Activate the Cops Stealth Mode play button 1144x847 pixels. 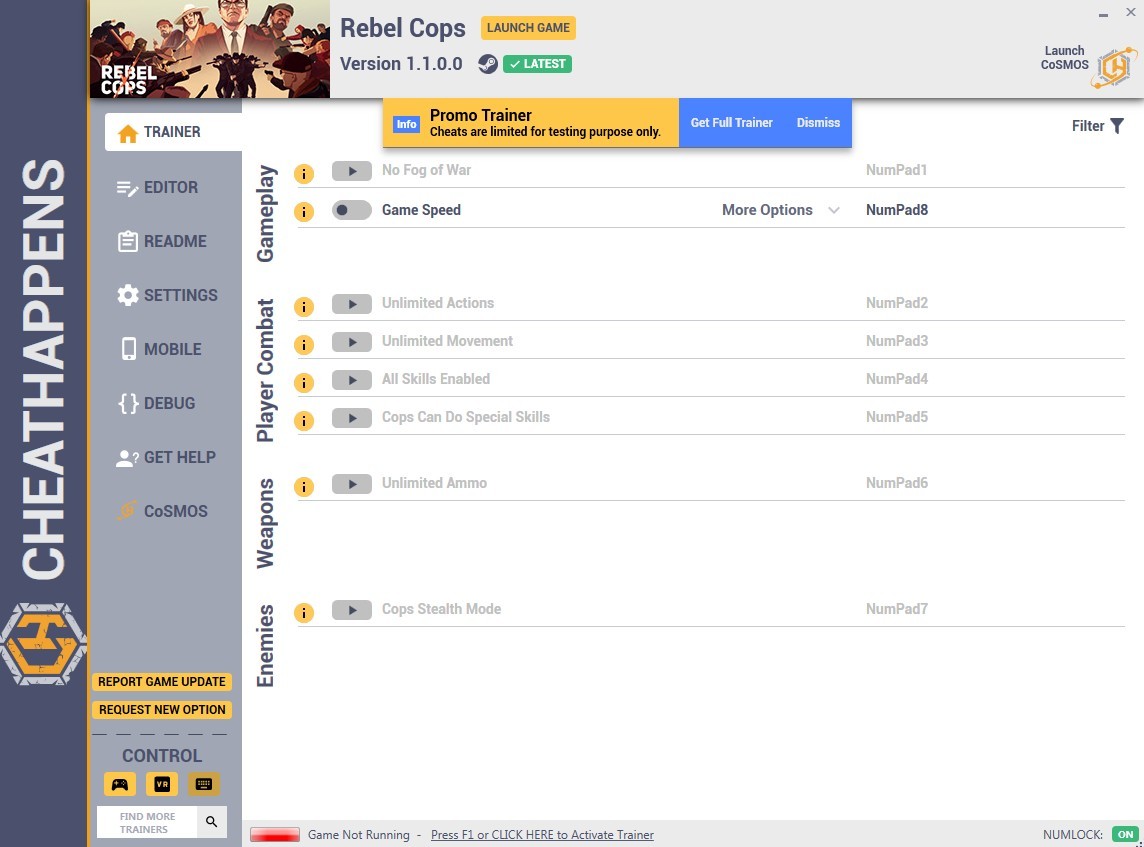tap(352, 610)
